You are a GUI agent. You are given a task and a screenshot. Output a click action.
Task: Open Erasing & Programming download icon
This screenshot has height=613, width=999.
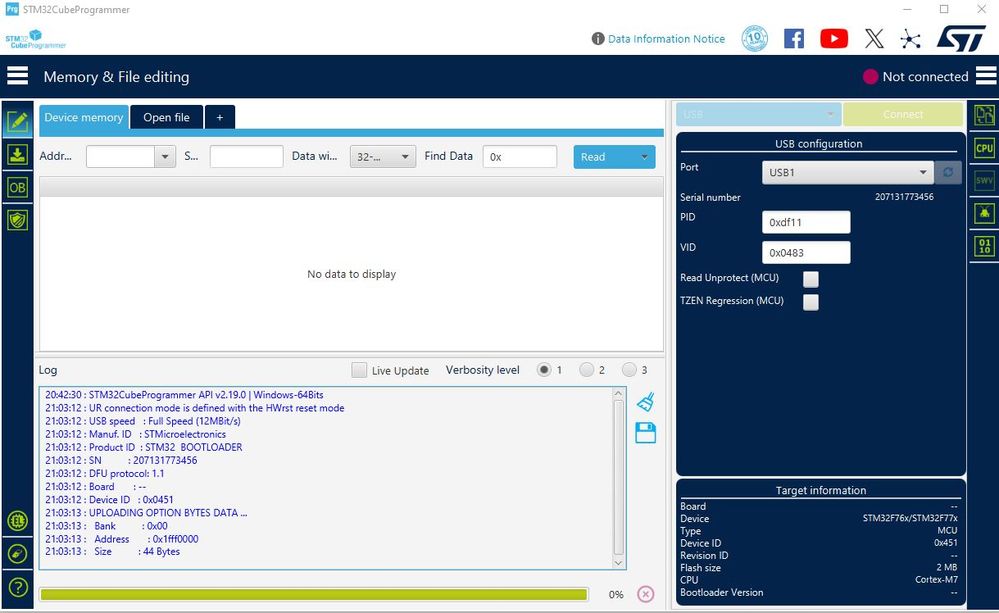[17, 154]
